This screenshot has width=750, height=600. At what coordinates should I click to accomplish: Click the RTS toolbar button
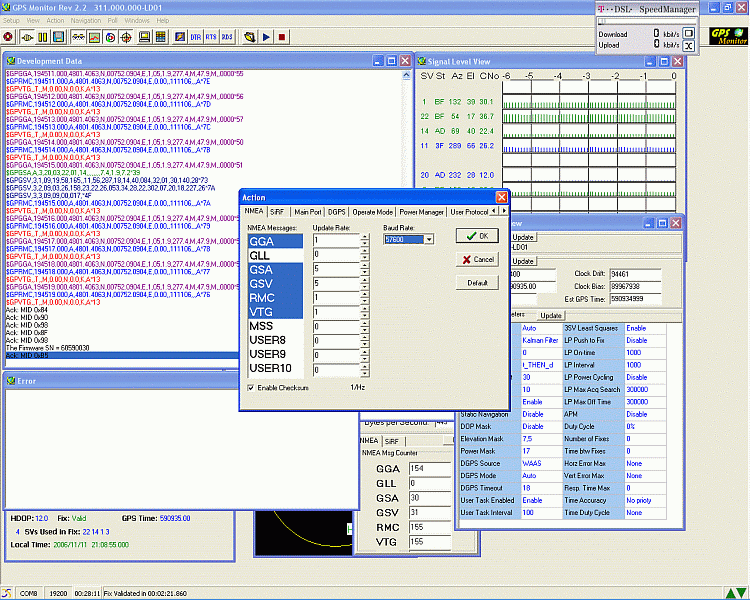click(x=211, y=37)
